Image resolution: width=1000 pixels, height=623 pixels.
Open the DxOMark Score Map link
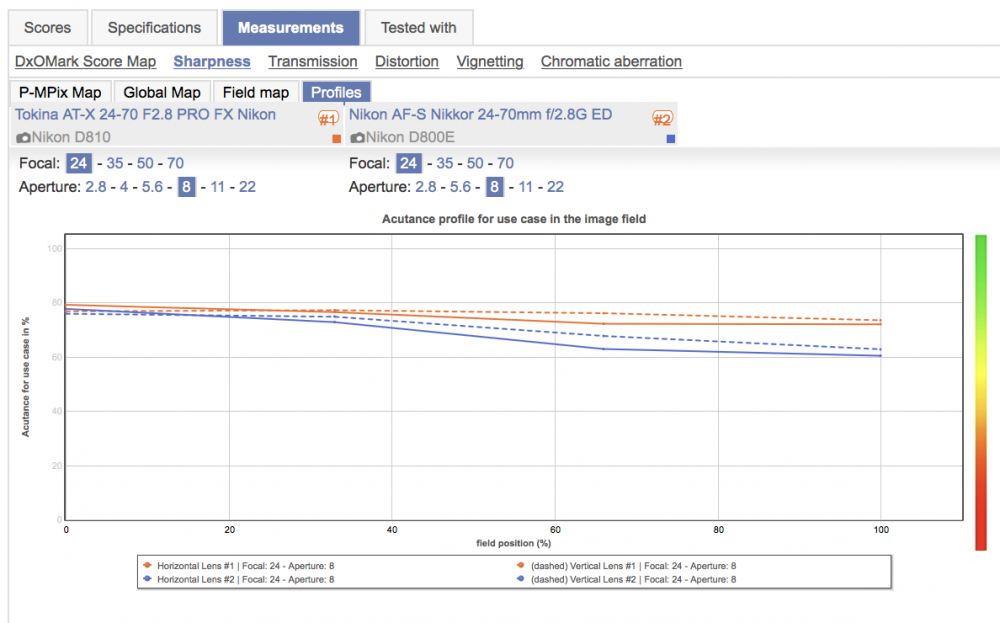click(x=85, y=62)
